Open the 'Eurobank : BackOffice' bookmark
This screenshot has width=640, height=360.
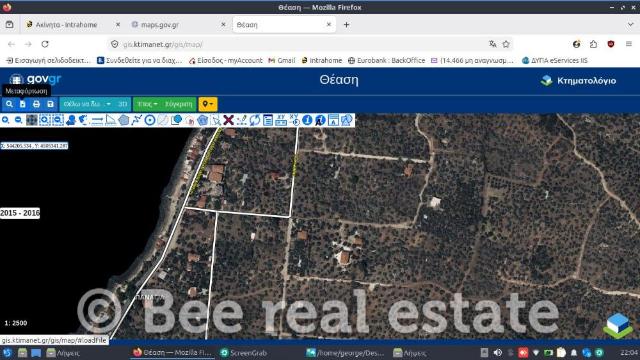[387, 60]
